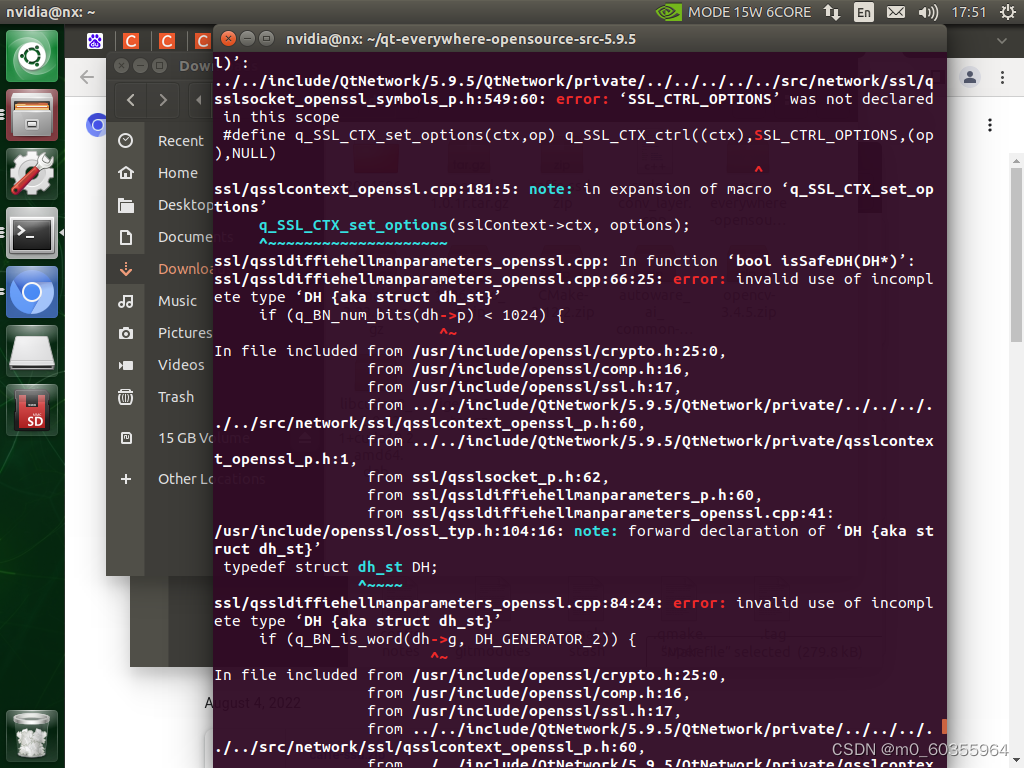The height and width of the screenshot is (768, 1024).
Task: Open Trash from the dock
Action: [x=31, y=736]
